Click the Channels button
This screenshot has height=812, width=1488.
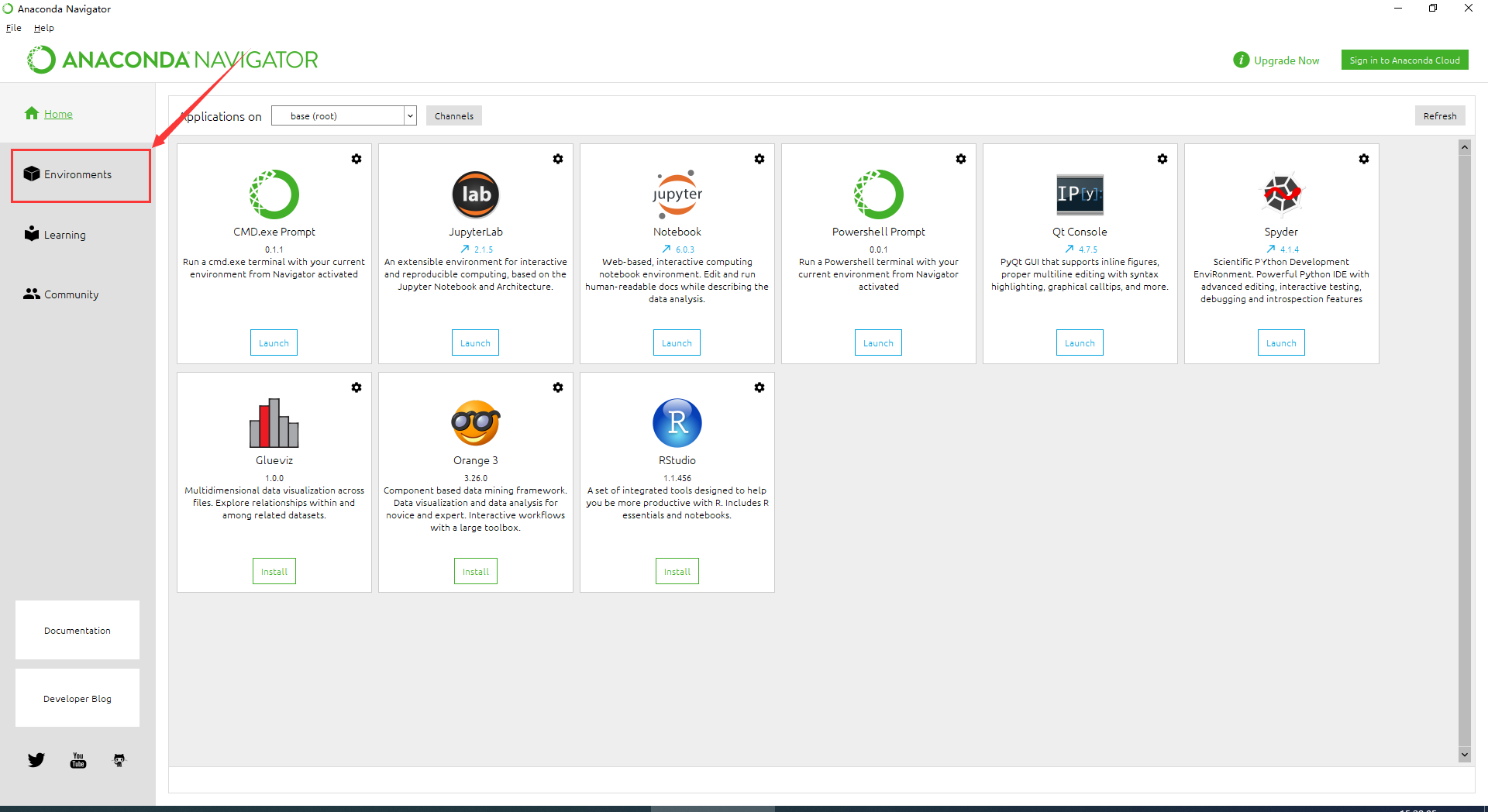pos(454,116)
